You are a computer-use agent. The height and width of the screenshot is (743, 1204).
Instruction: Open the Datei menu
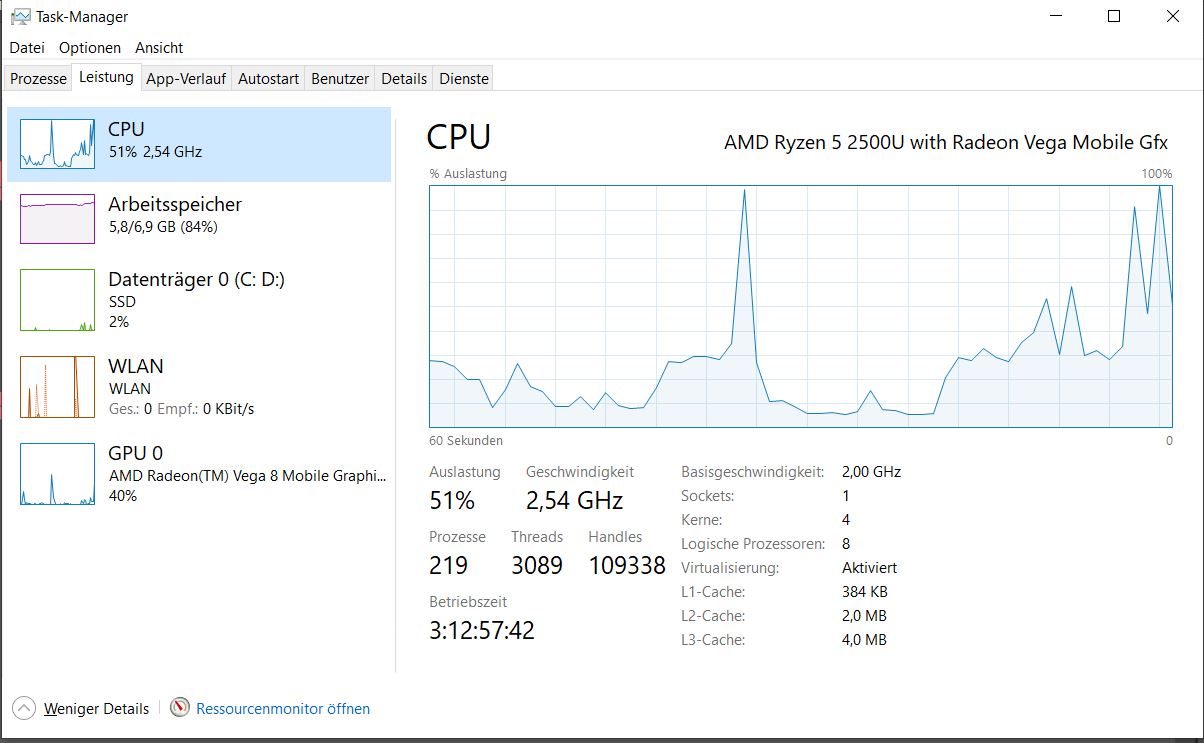27,48
